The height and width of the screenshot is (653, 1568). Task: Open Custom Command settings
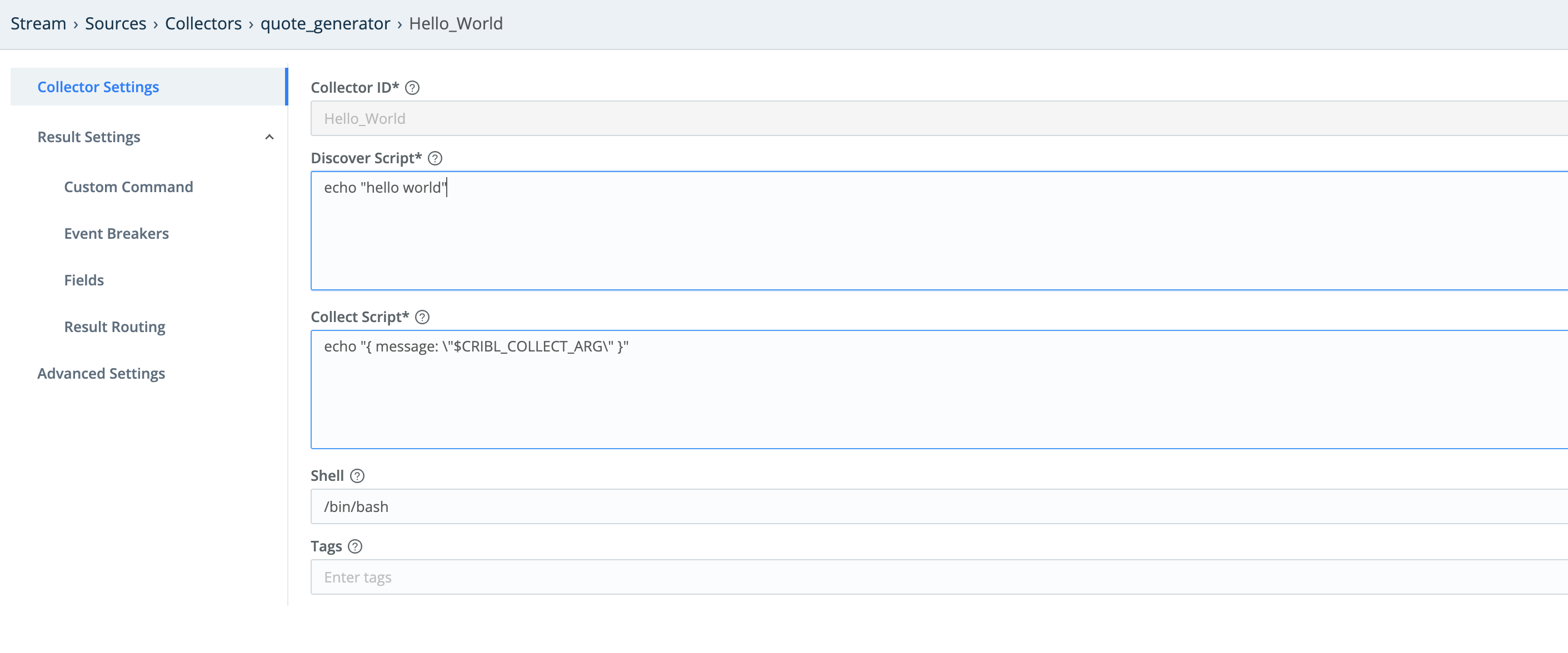click(128, 187)
